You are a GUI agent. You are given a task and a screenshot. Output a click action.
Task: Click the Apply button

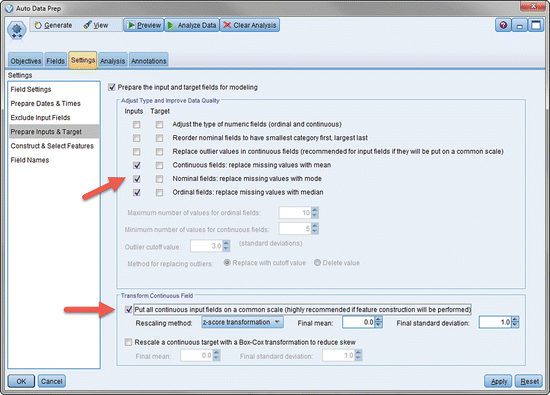[498, 381]
